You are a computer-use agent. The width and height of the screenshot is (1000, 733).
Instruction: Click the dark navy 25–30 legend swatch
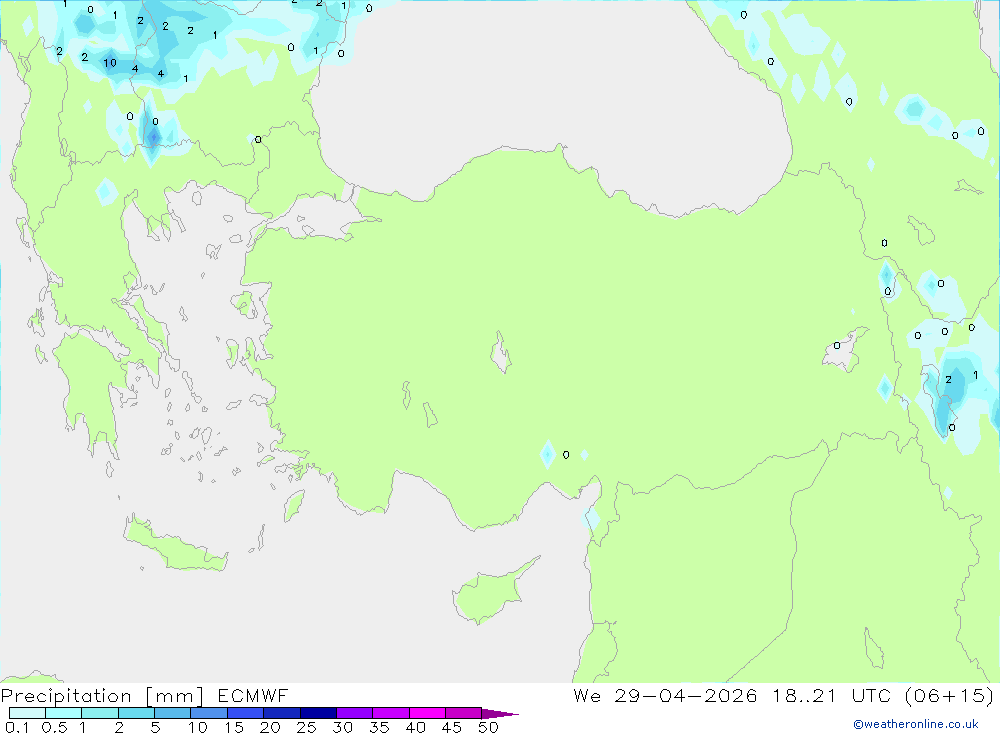coord(318,713)
